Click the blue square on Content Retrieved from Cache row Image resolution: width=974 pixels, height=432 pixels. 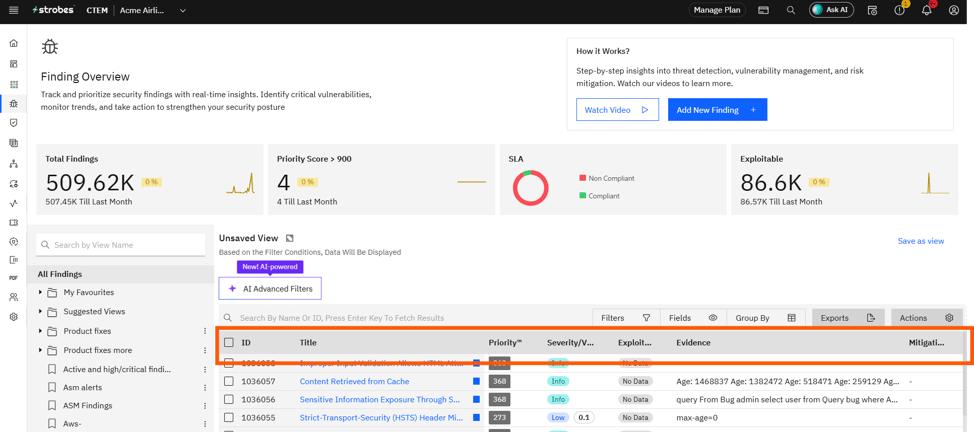click(x=476, y=381)
